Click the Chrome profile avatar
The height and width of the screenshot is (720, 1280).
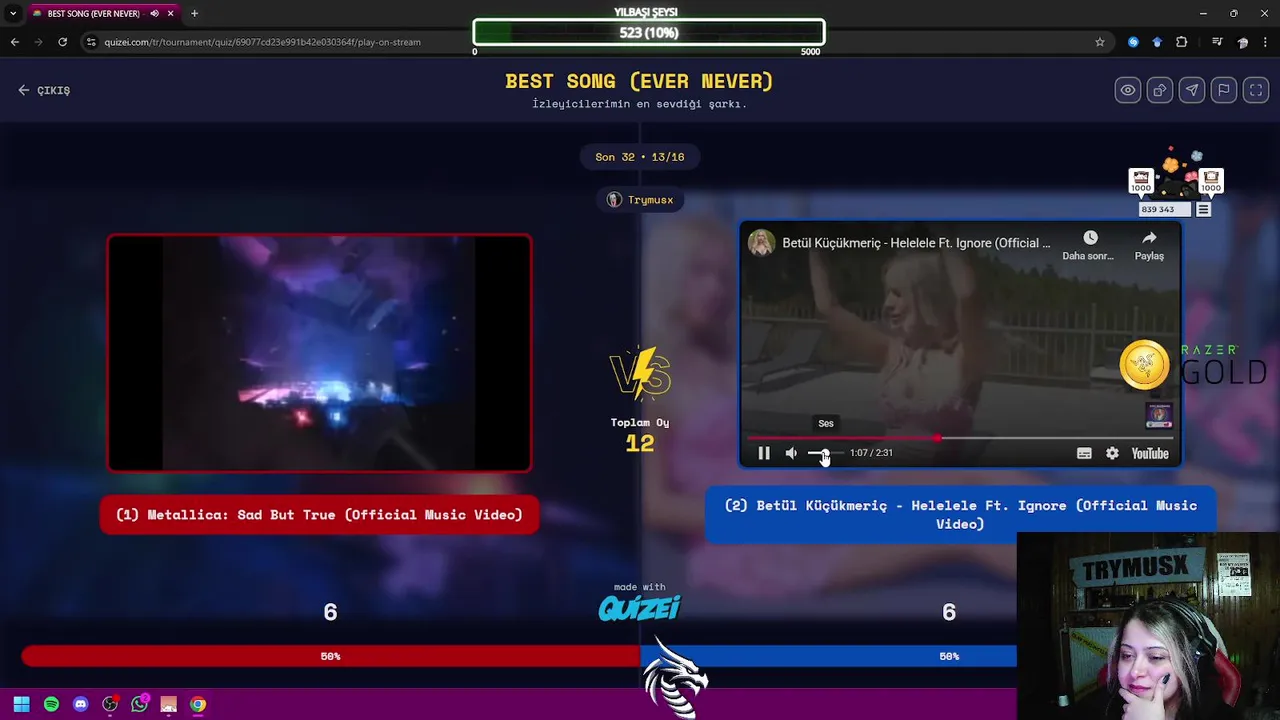1243,42
